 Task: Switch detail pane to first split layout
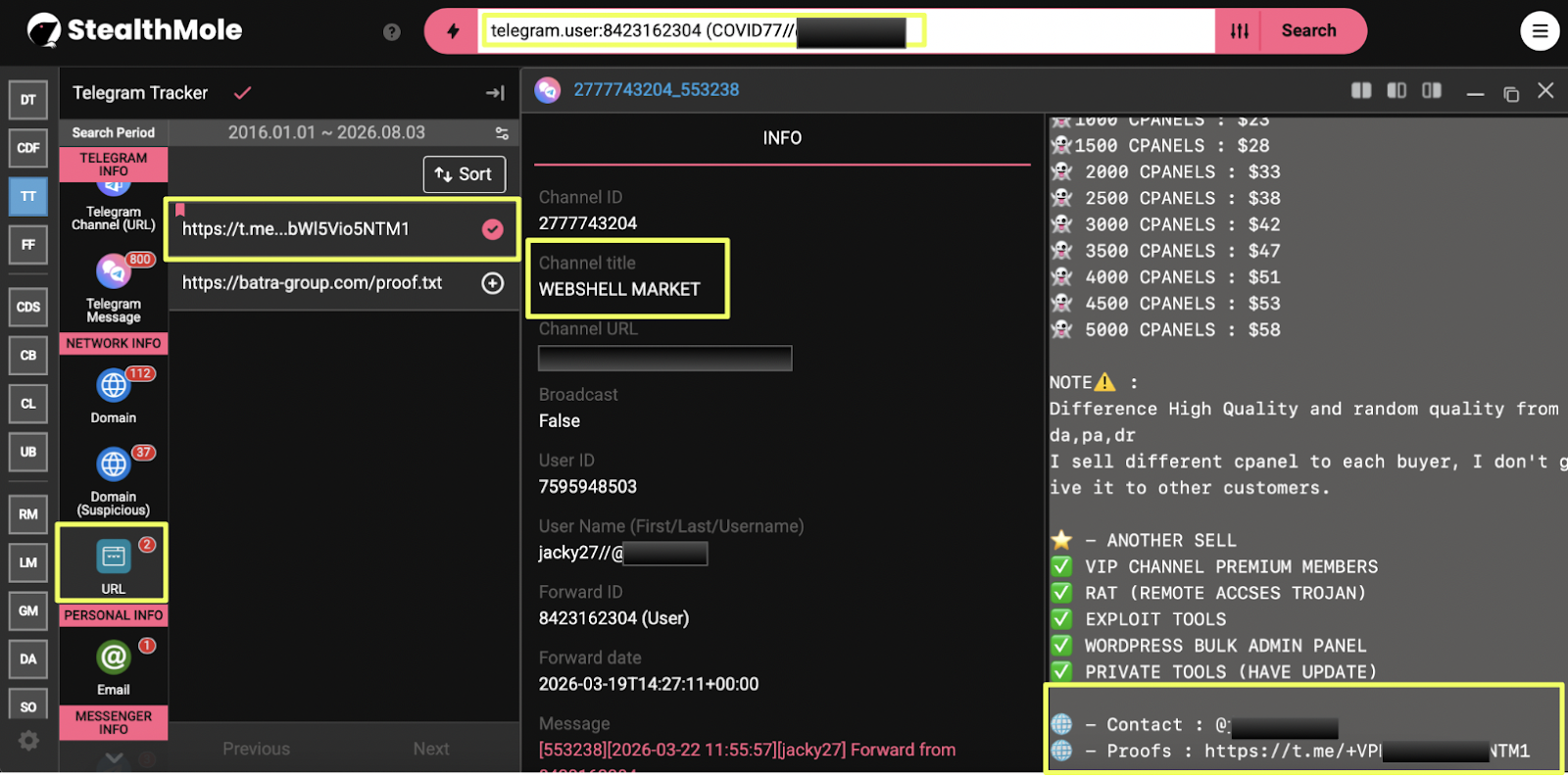click(x=1361, y=90)
